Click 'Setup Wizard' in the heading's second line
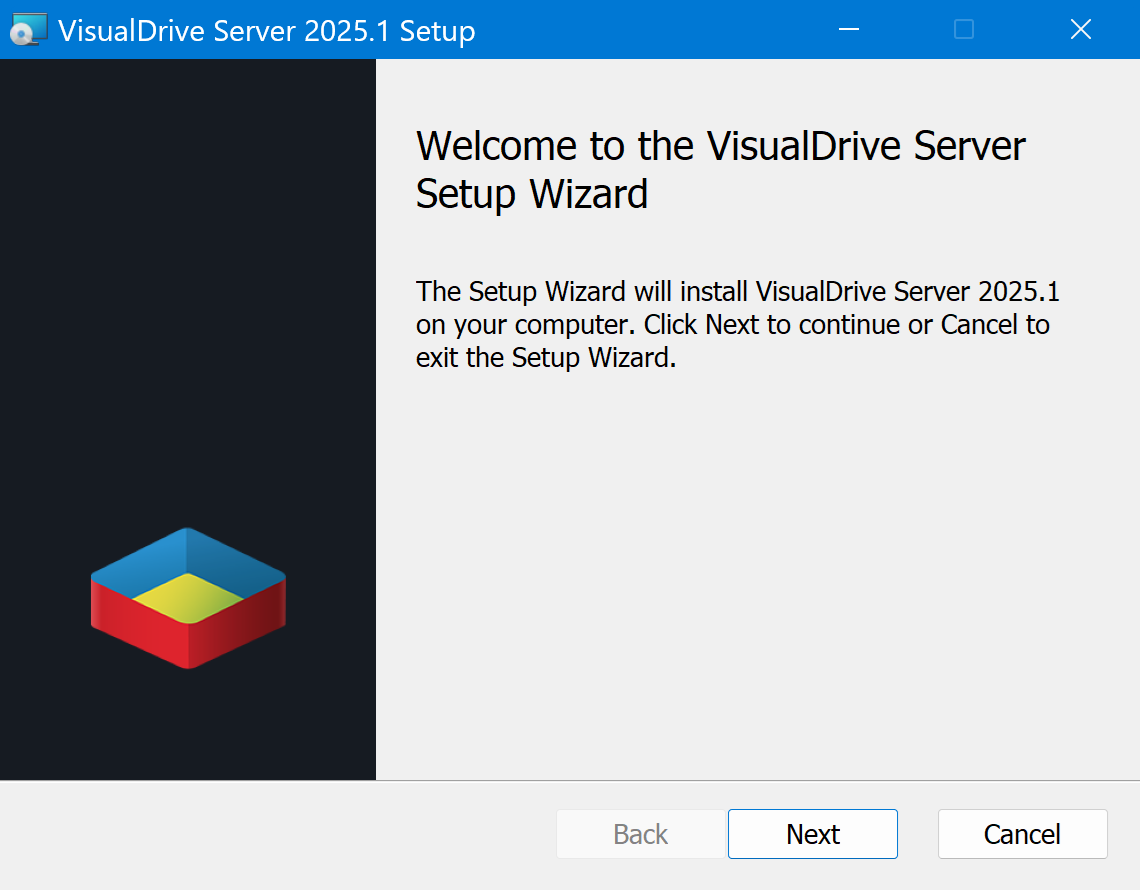This screenshot has height=890, width=1140. 532,193
